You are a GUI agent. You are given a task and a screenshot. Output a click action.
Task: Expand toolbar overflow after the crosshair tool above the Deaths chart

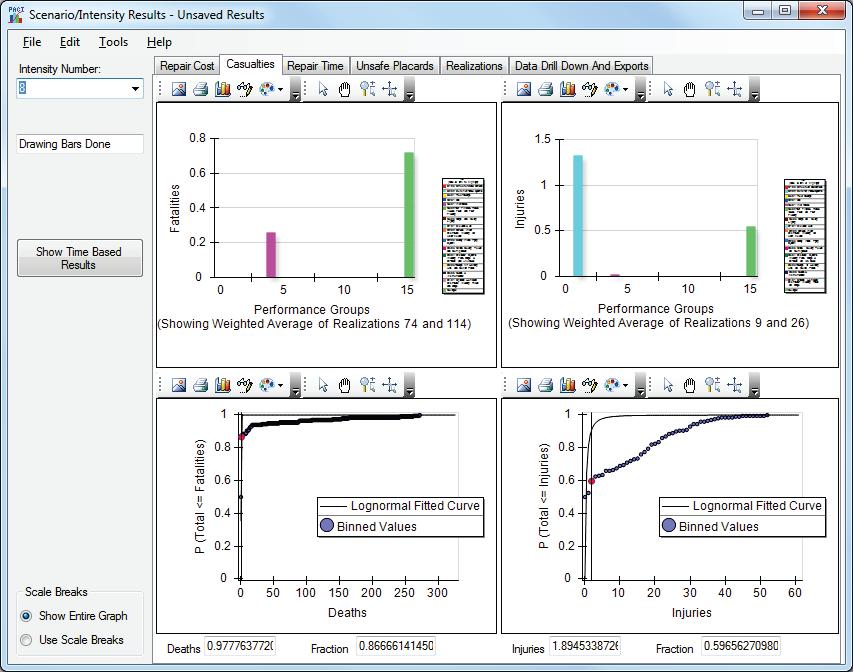tap(410, 385)
